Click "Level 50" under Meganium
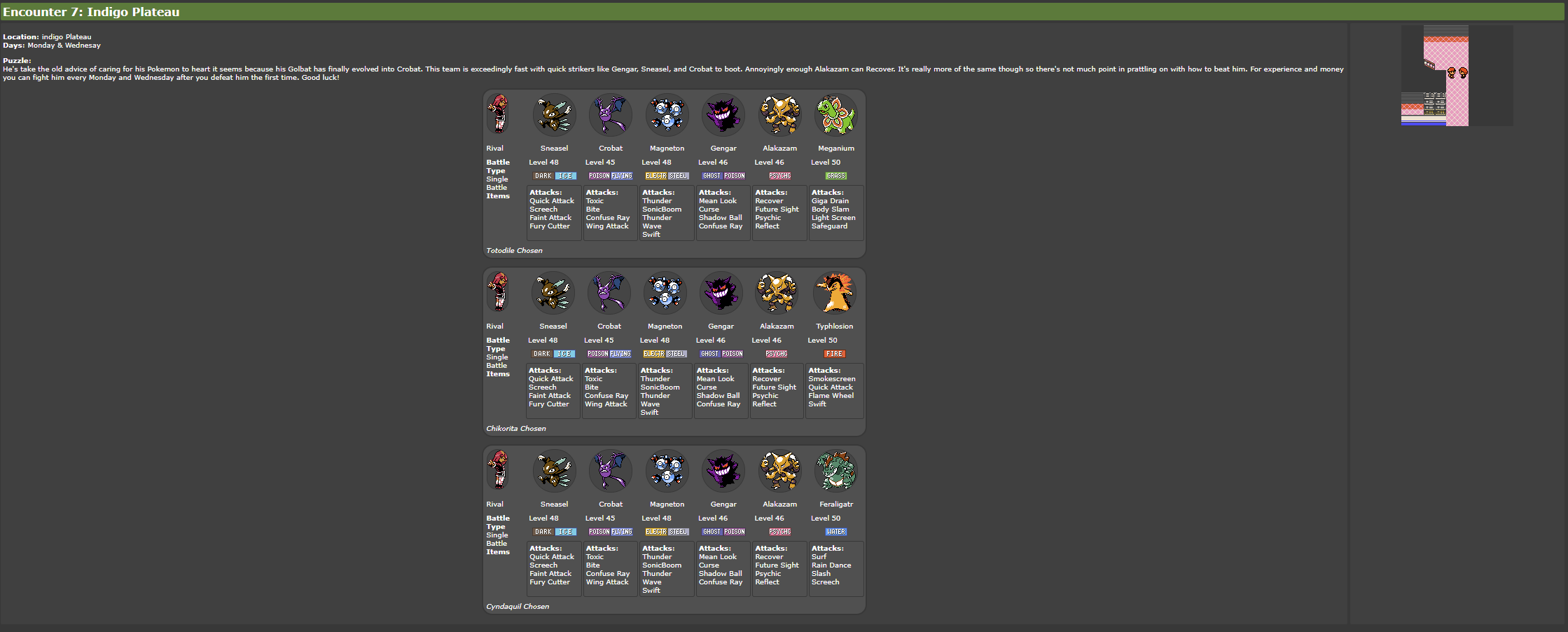Image resolution: width=1568 pixels, height=632 pixels. coord(826,163)
